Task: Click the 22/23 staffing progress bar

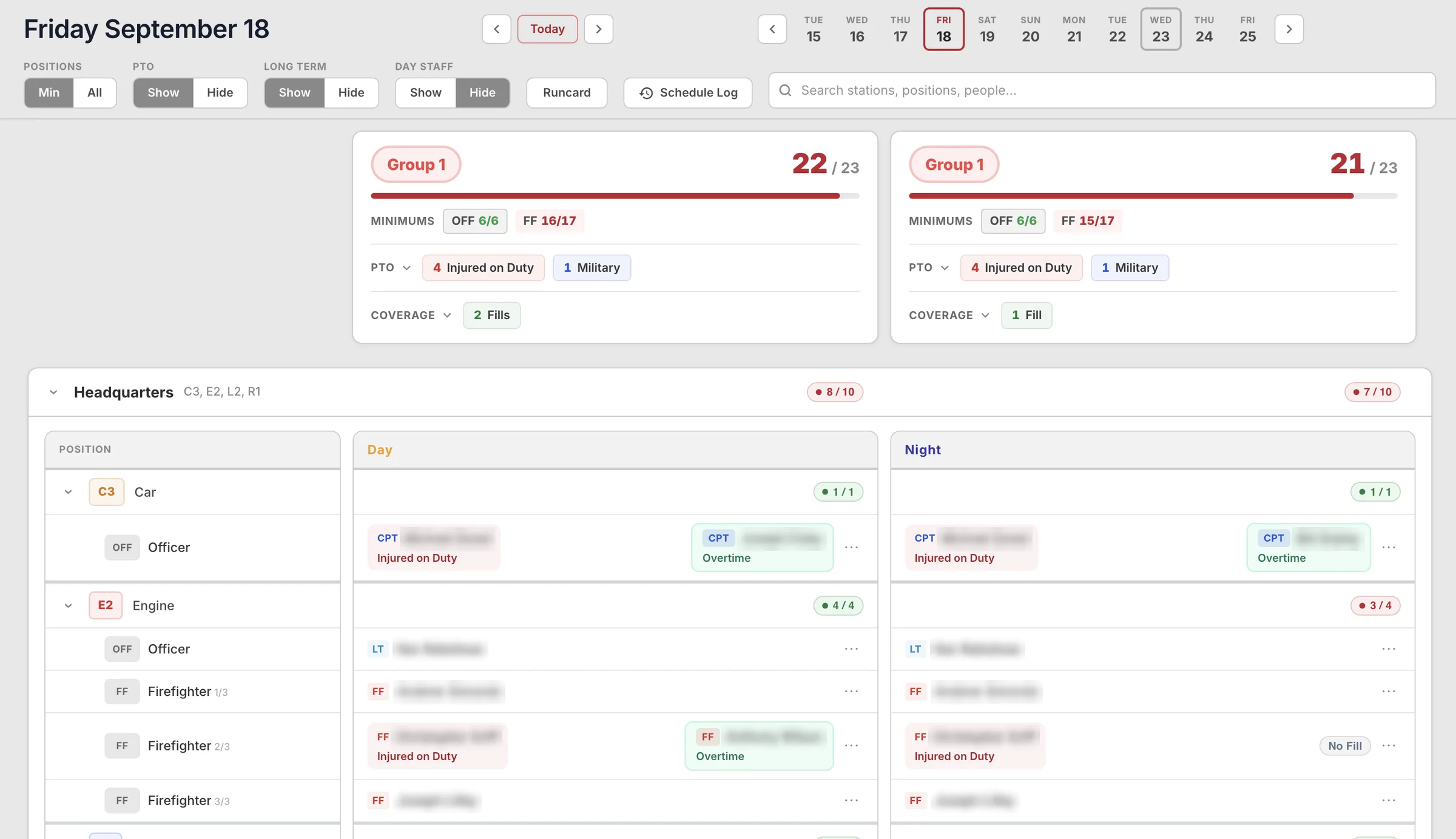Action: point(615,196)
